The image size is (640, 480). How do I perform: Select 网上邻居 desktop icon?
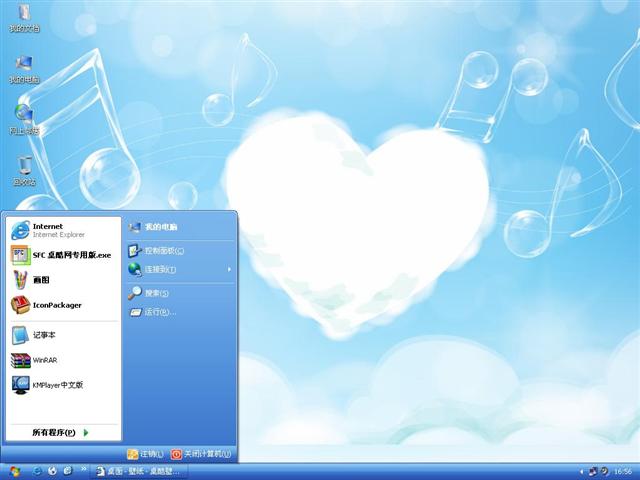[x=24, y=119]
